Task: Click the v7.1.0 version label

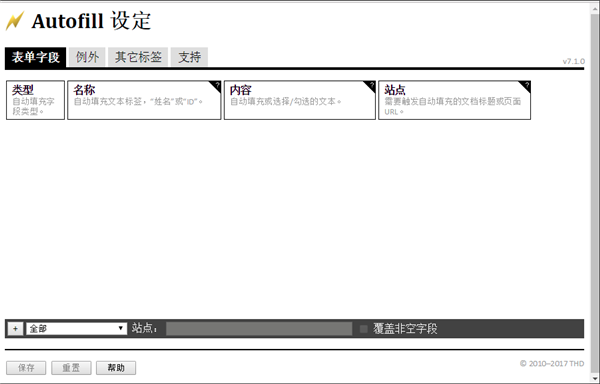Action: 574,61
